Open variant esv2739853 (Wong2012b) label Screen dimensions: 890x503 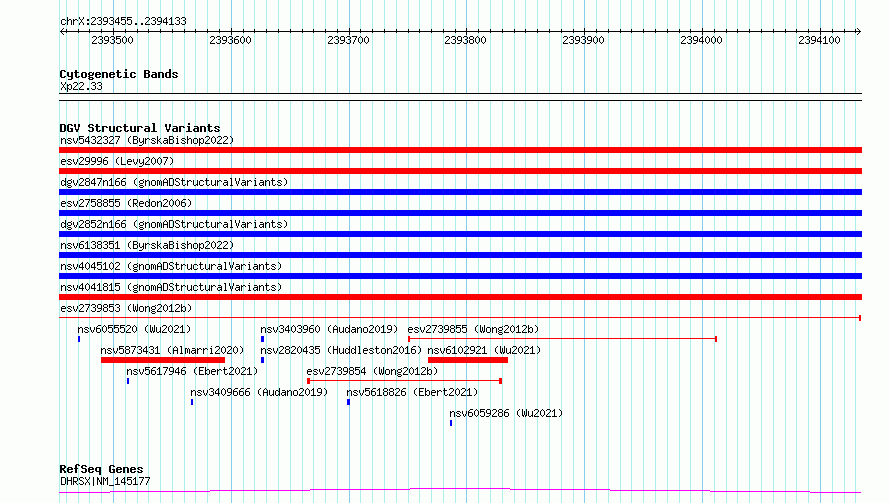126,308
